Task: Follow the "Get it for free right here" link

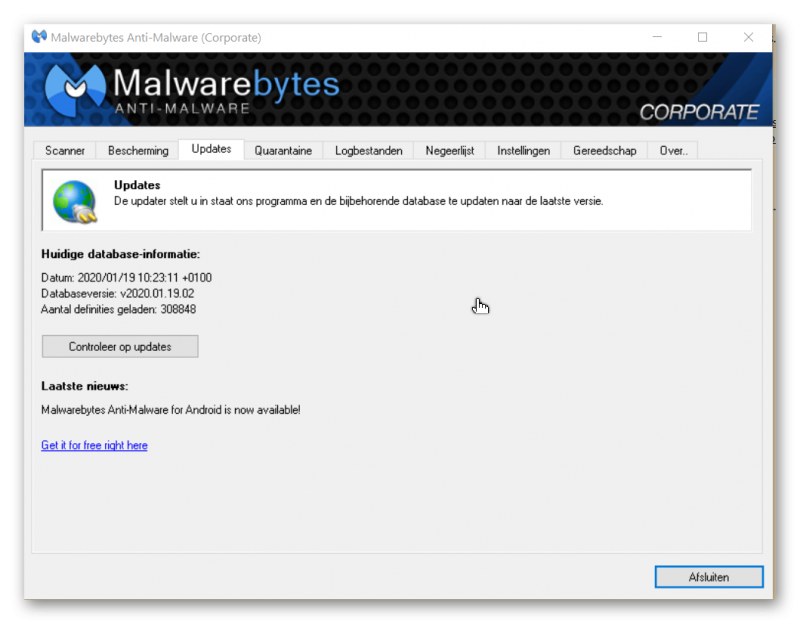Action: click(94, 445)
